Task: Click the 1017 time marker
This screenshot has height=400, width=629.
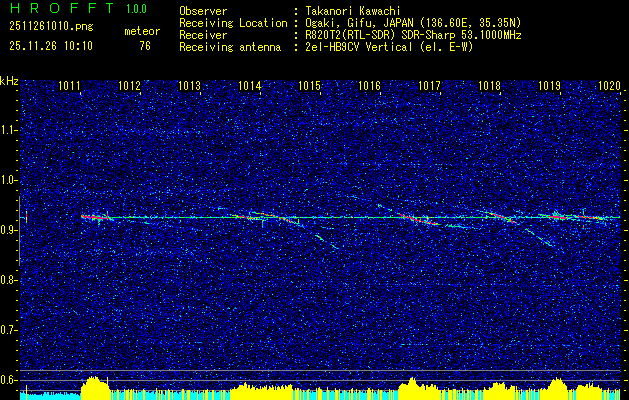Action: pyautogui.click(x=430, y=86)
